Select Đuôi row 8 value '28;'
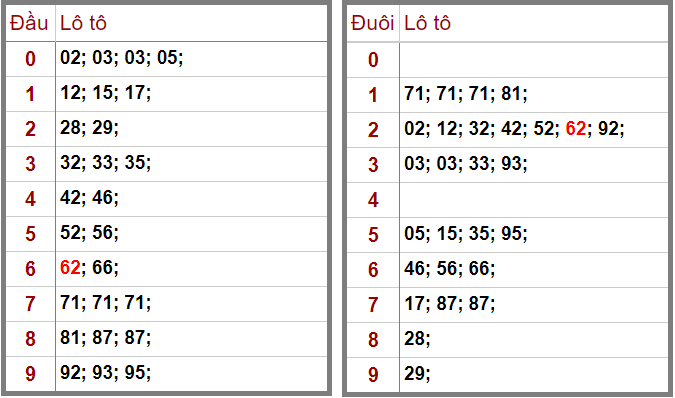675x398 pixels. pyautogui.click(x=417, y=339)
